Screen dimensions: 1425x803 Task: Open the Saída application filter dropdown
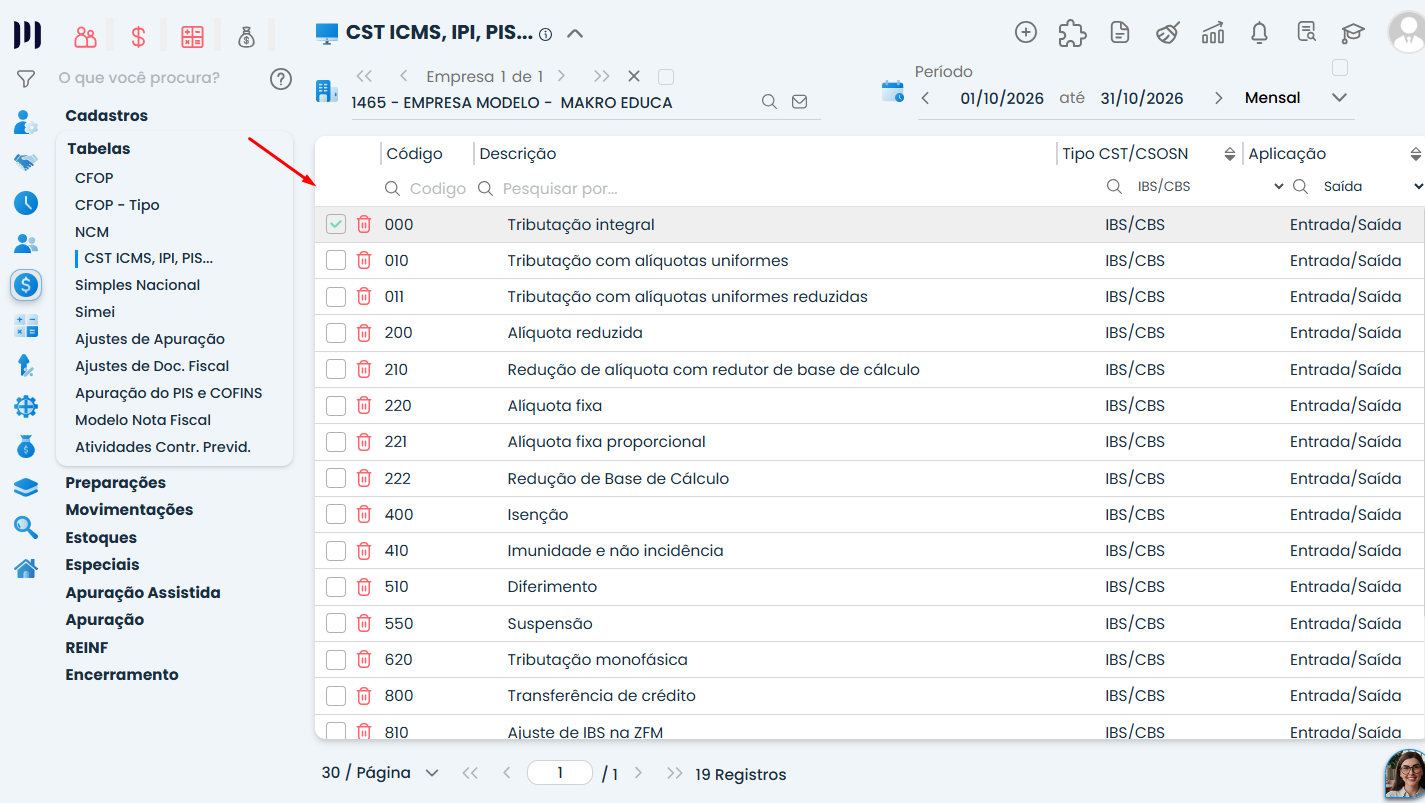(1372, 187)
